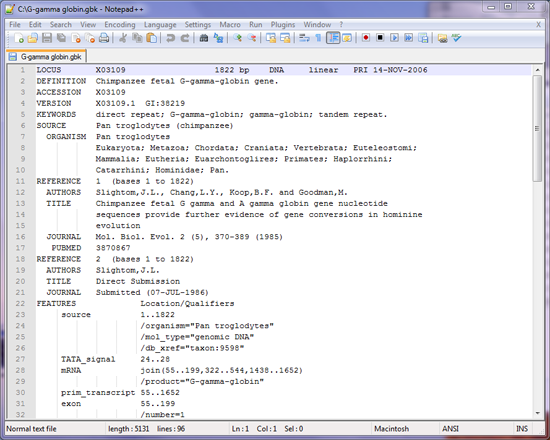Toggle the Show All Characters pilcrow button
This screenshot has width=550, height=440.
coord(318,38)
